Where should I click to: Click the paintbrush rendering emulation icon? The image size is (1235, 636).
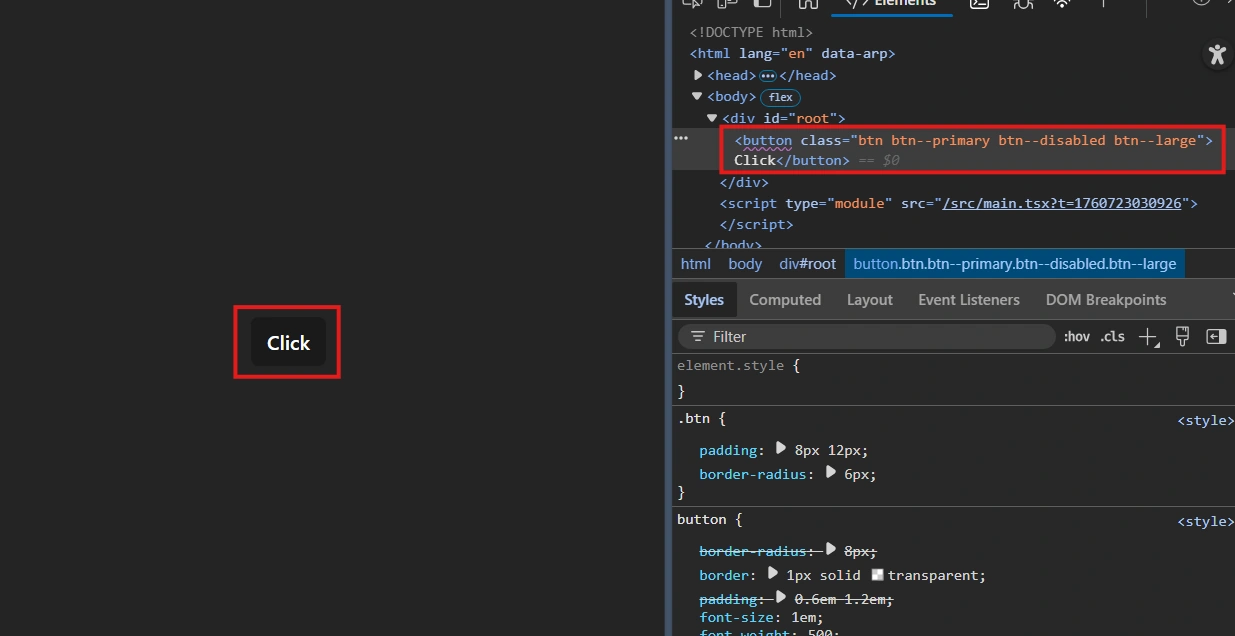click(x=1182, y=337)
